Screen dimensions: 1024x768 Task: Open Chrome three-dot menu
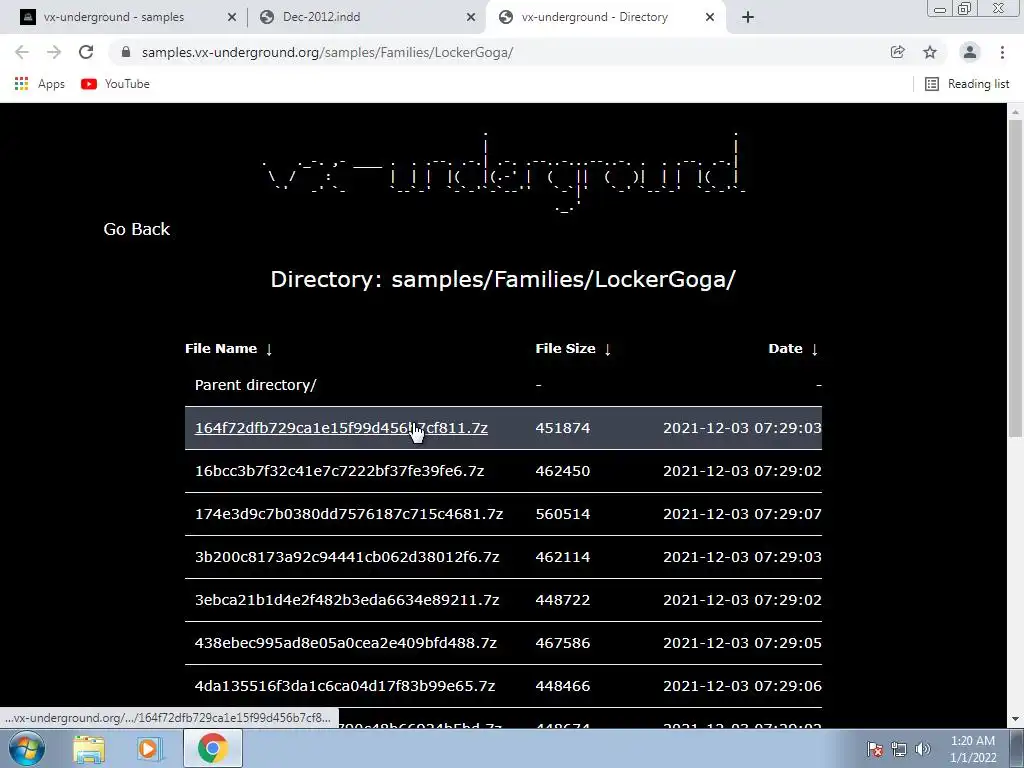(1002, 52)
